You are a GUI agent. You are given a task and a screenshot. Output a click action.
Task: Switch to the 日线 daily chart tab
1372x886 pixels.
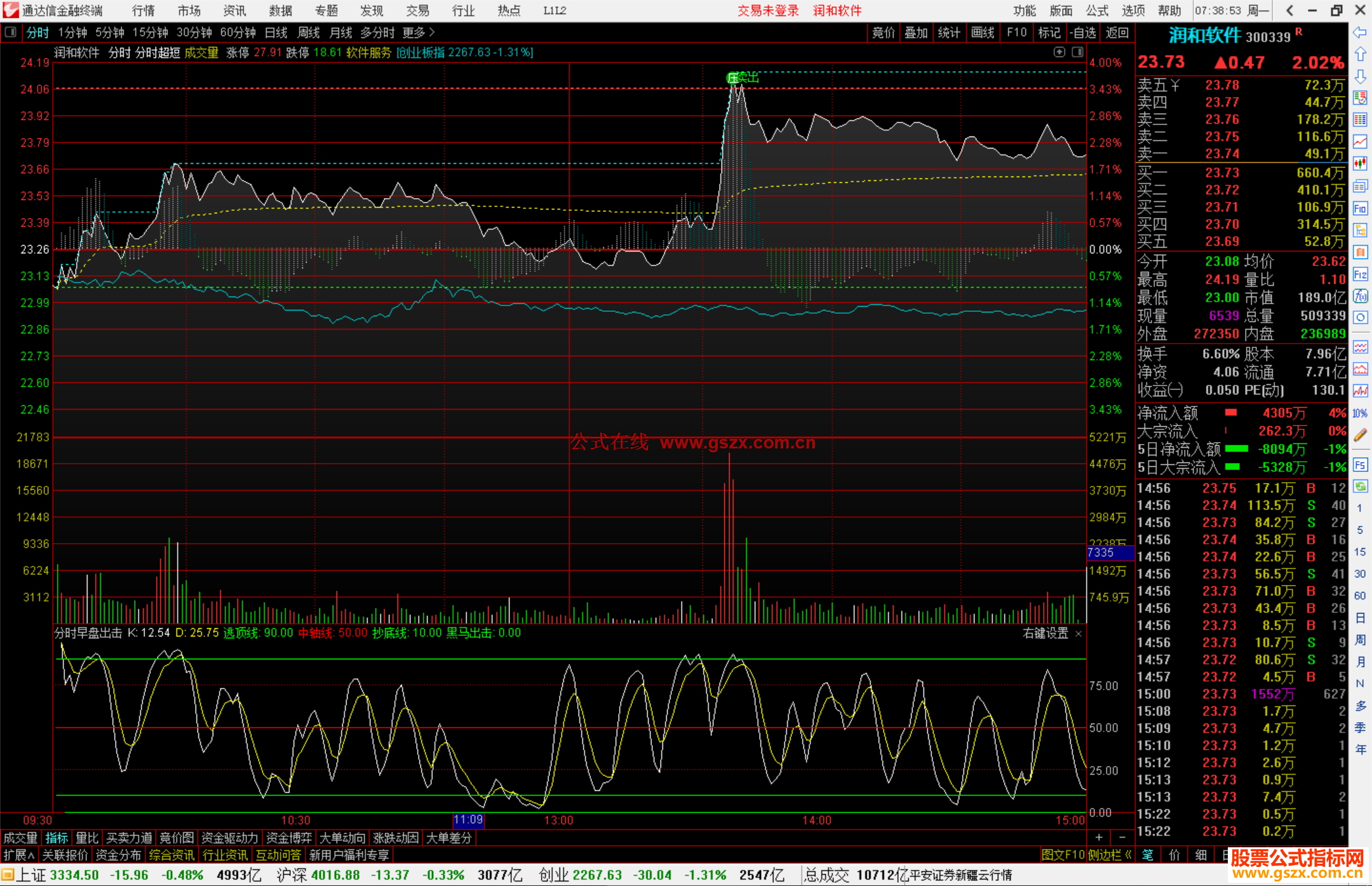pos(276,32)
